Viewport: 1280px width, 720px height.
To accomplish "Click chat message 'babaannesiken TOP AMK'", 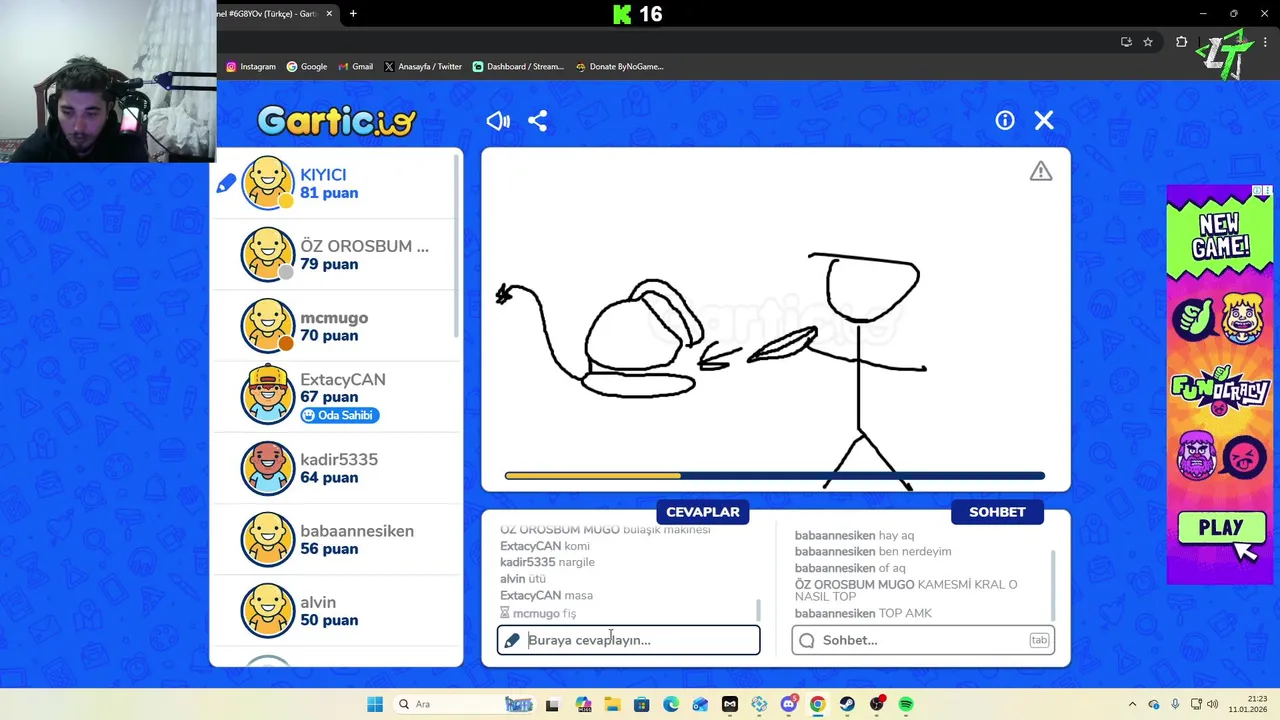I will 863,613.
